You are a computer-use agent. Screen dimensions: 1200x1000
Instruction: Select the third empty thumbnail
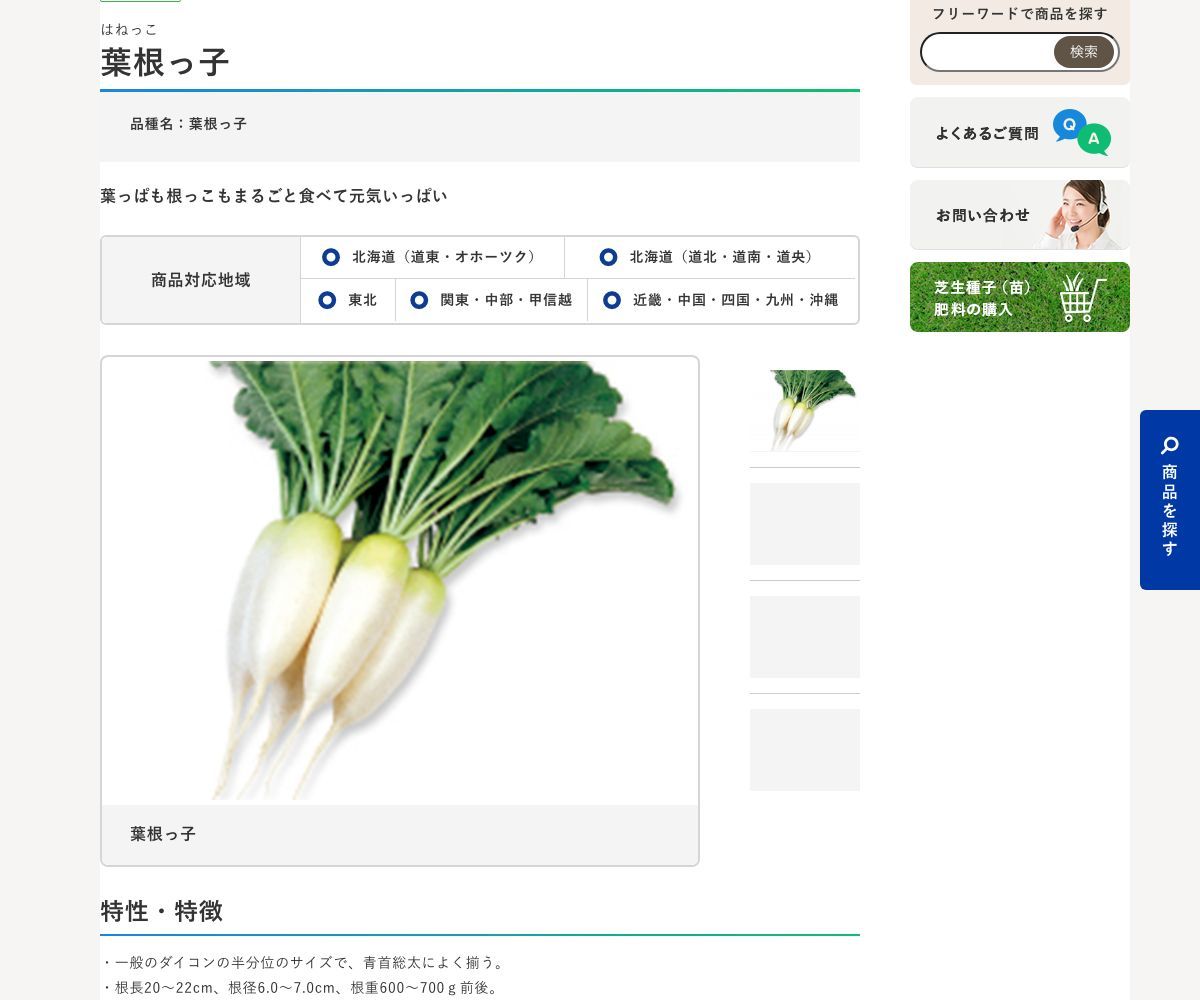point(804,637)
